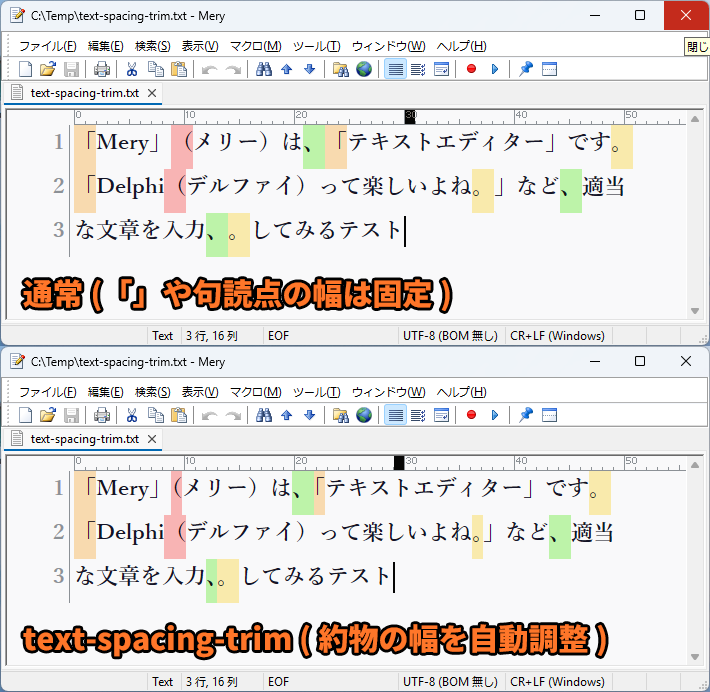Click red record macro button in bottom window
The image size is (710, 692).
471,415
